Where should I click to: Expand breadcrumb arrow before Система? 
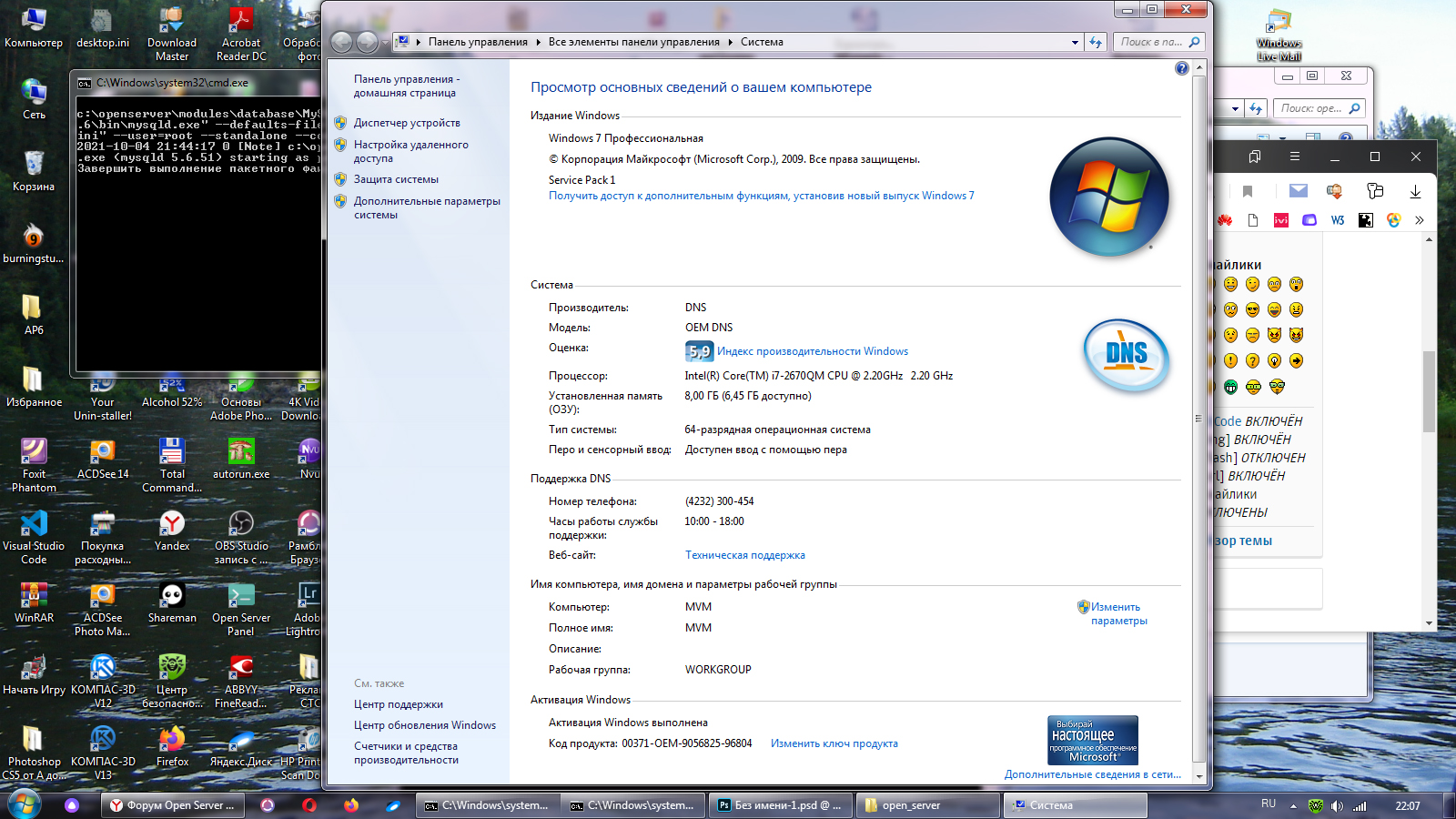730,42
